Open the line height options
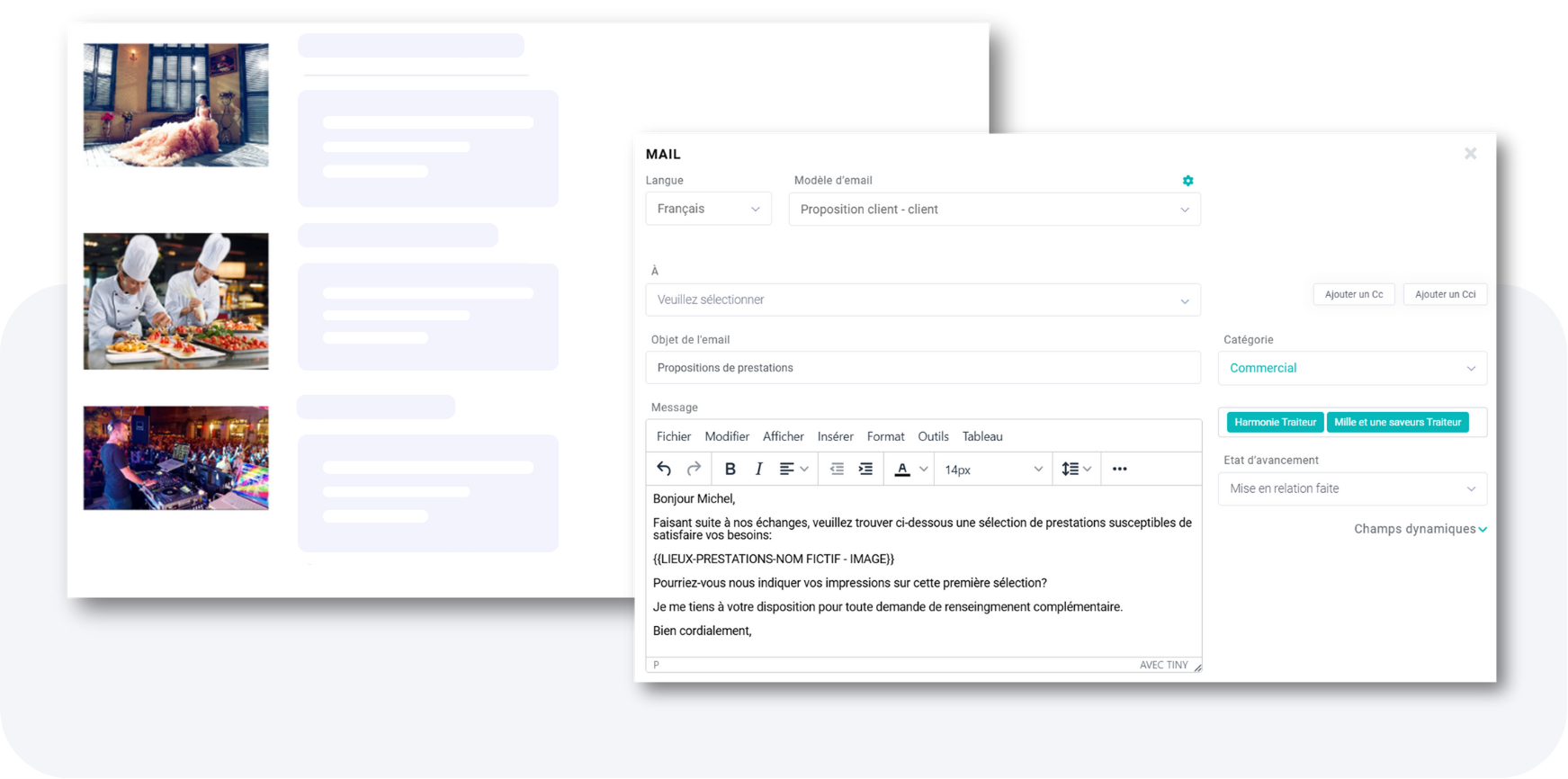 (1076, 469)
